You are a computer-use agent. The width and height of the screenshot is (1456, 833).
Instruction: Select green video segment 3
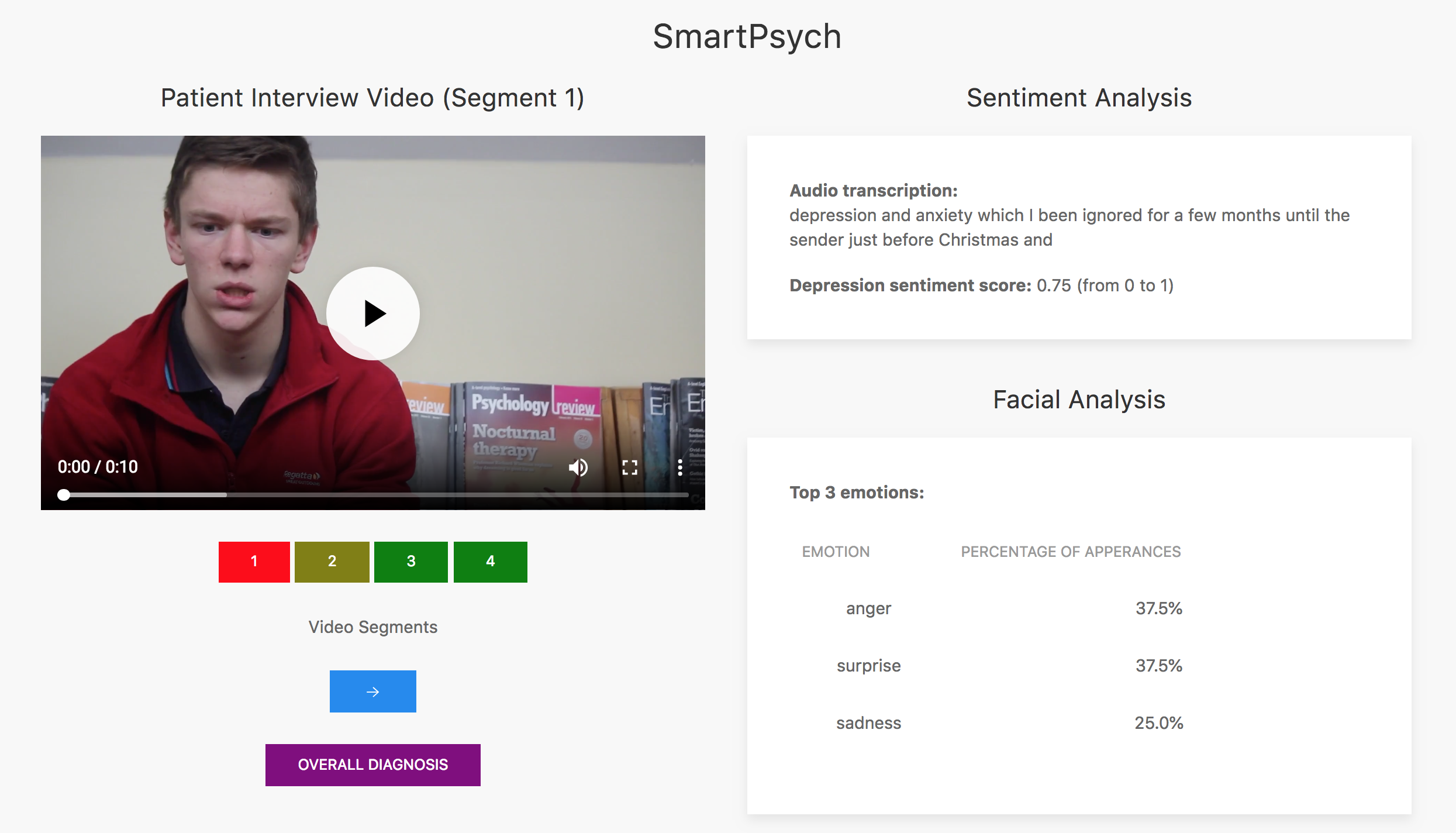tap(410, 562)
